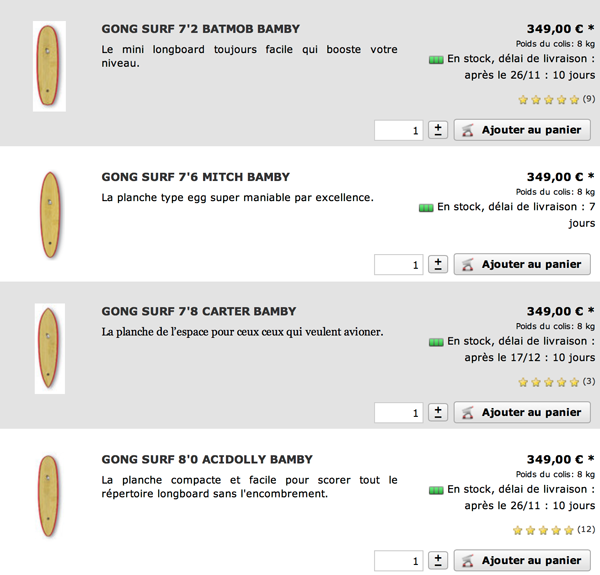
Task: Focus the quantity field for 7'8 Carter
Action: 398,413
